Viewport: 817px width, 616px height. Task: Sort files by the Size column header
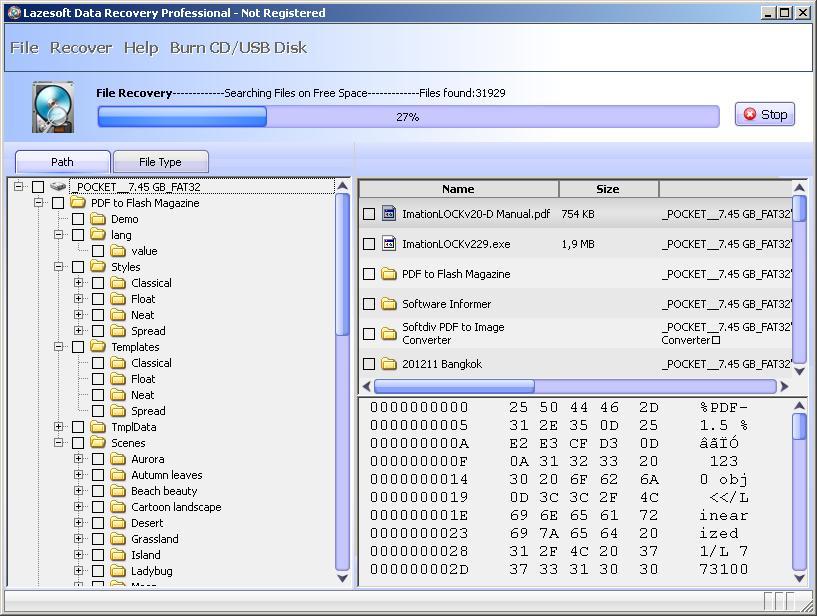point(607,188)
